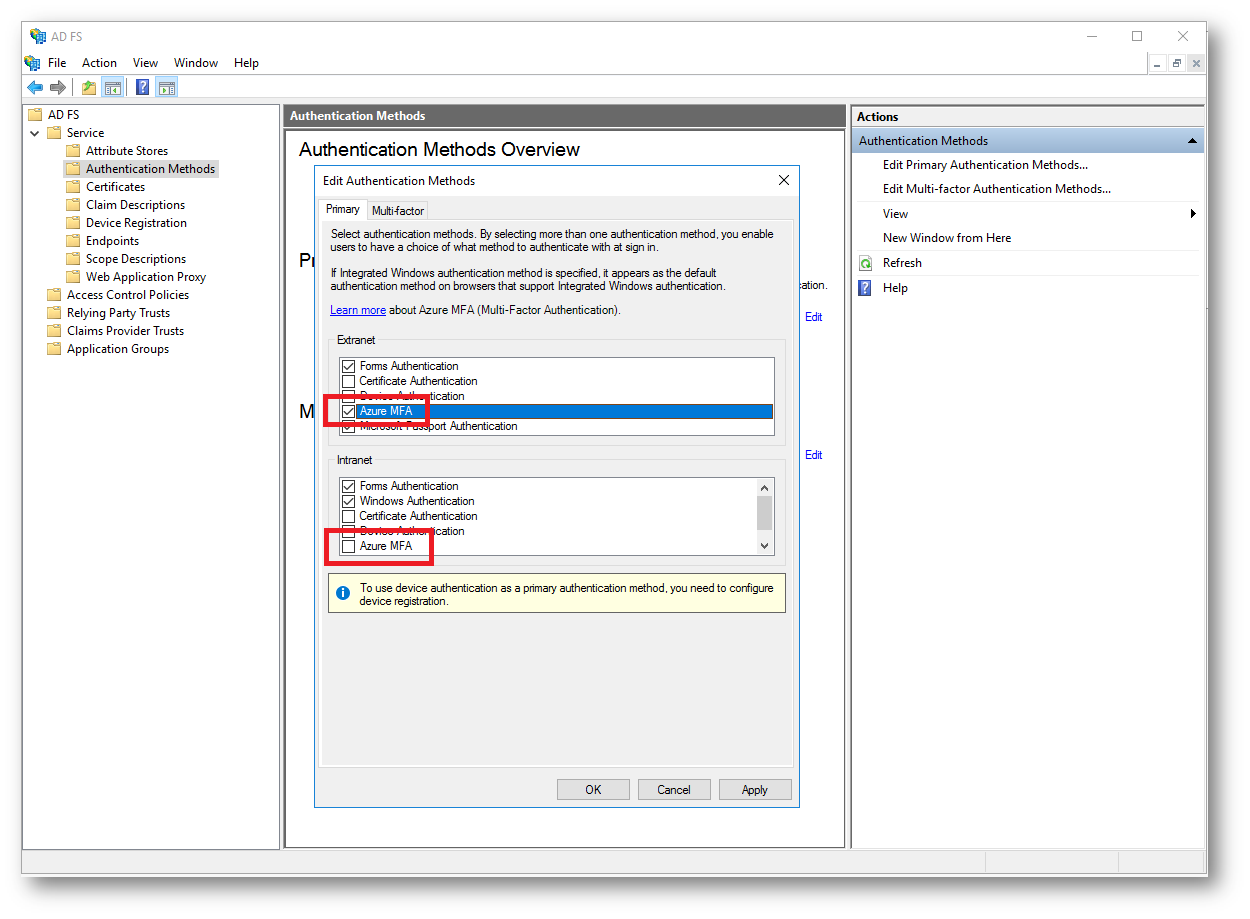Select Authentication Methods in the console tree
Viewport: 1250px width, 919px height.
point(150,169)
